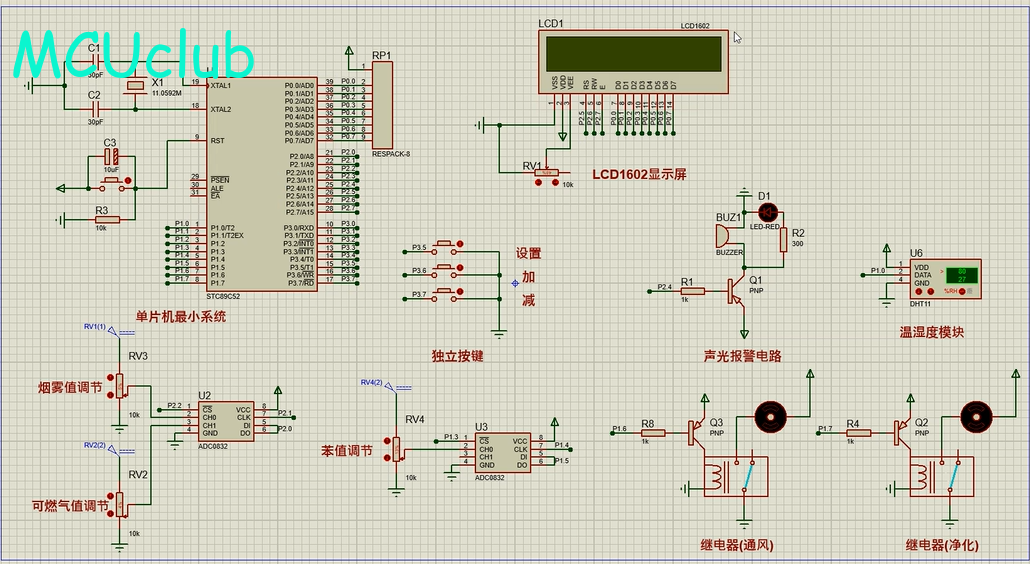
Task: Adjust the RV3 smoke value potentiometer
Action: pos(120,385)
